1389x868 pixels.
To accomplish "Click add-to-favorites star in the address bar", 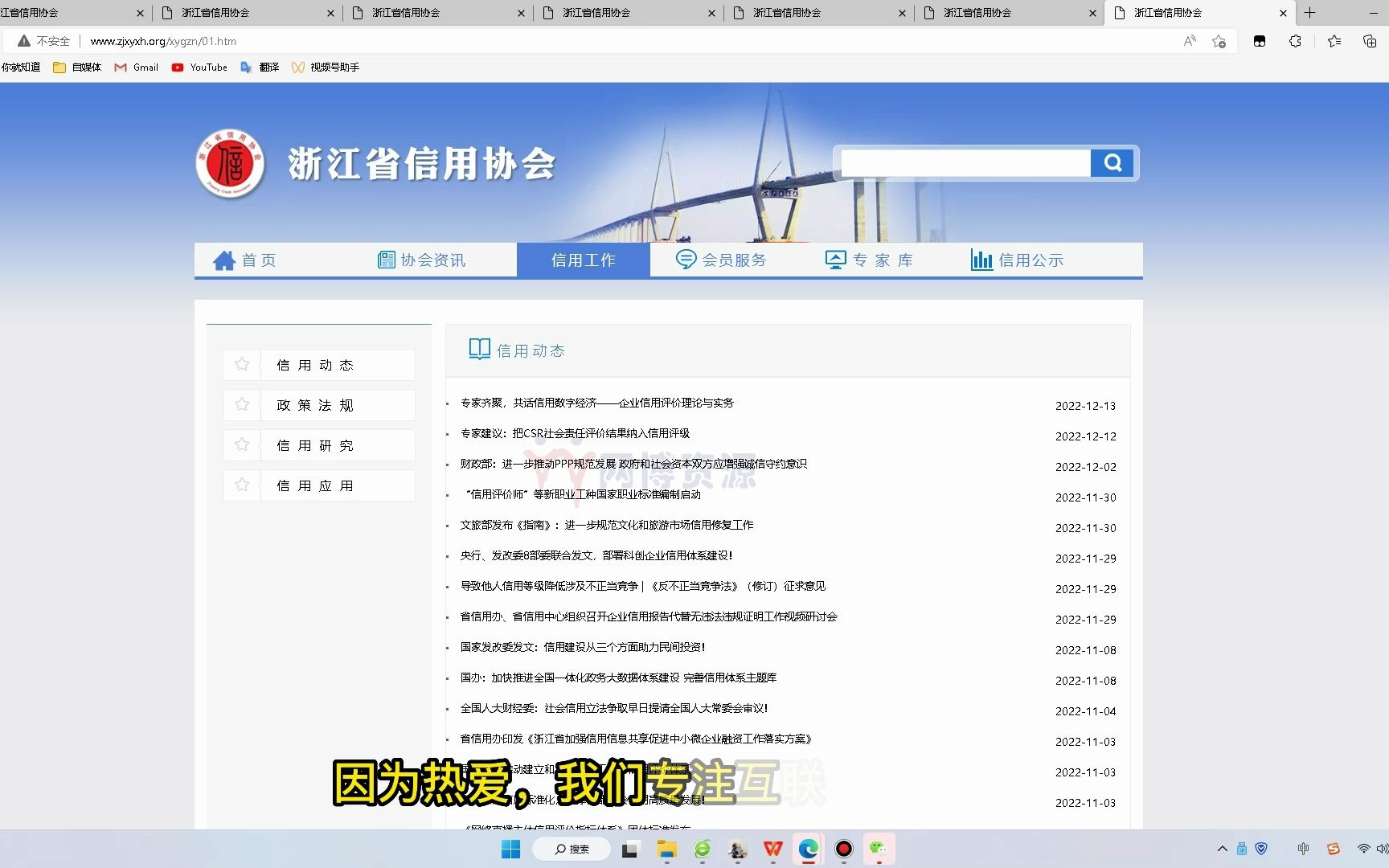I will click(1219, 41).
